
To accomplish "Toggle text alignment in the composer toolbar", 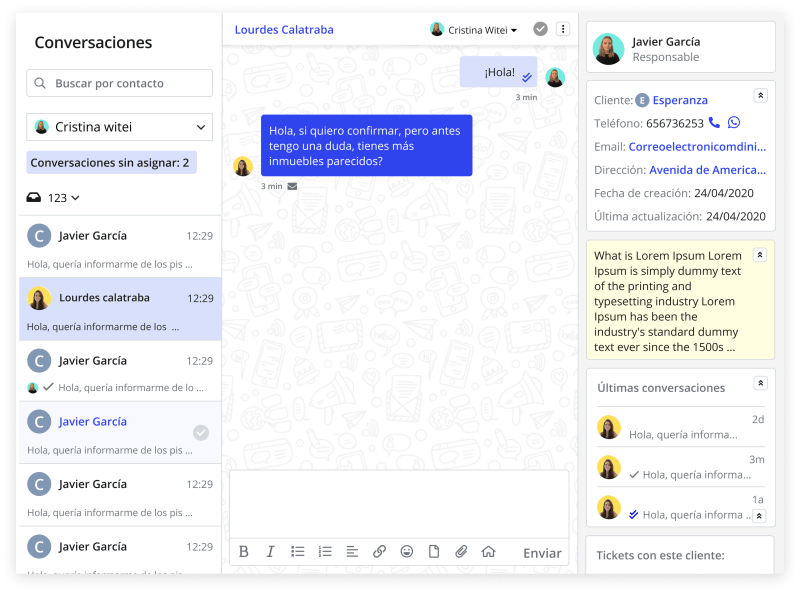I will pos(352,552).
